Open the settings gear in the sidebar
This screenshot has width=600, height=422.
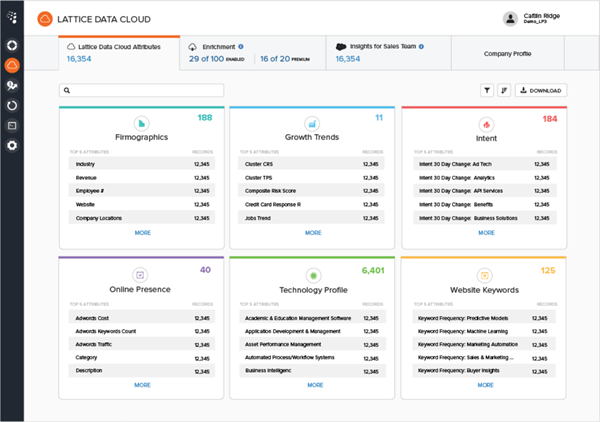click(12, 145)
